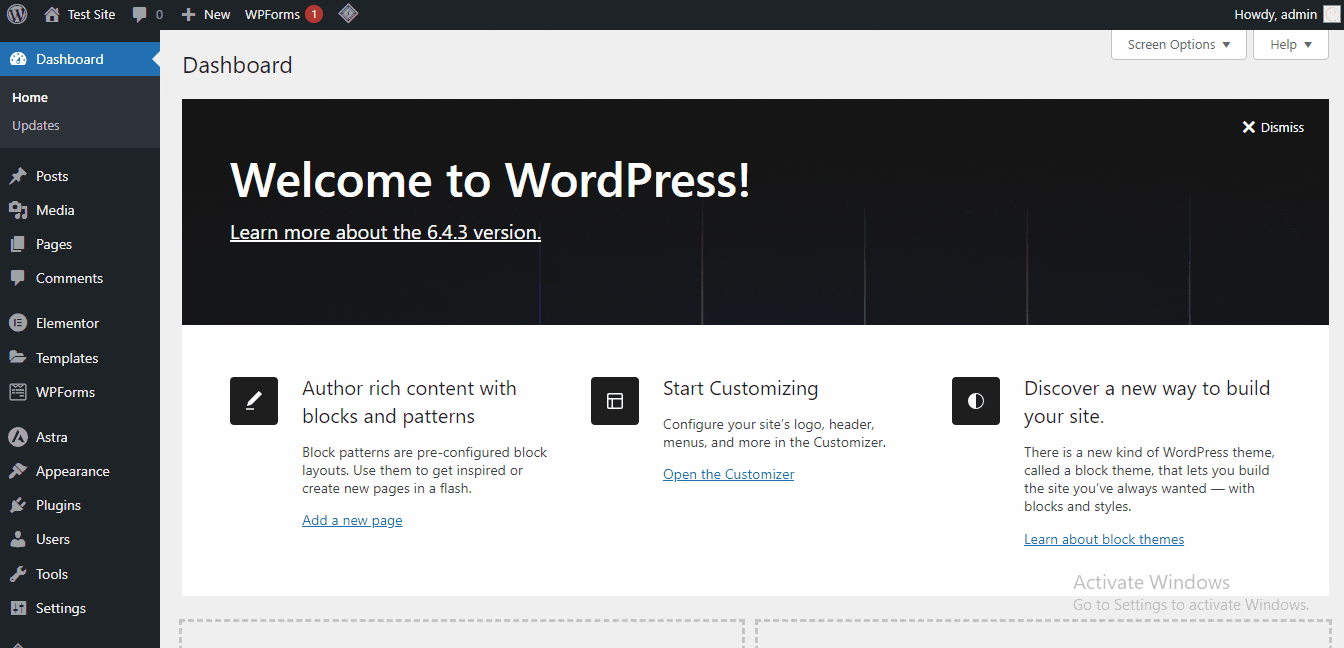This screenshot has width=1344, height=648.
Task: Open the Customizer link
Action: pos(728,473)
